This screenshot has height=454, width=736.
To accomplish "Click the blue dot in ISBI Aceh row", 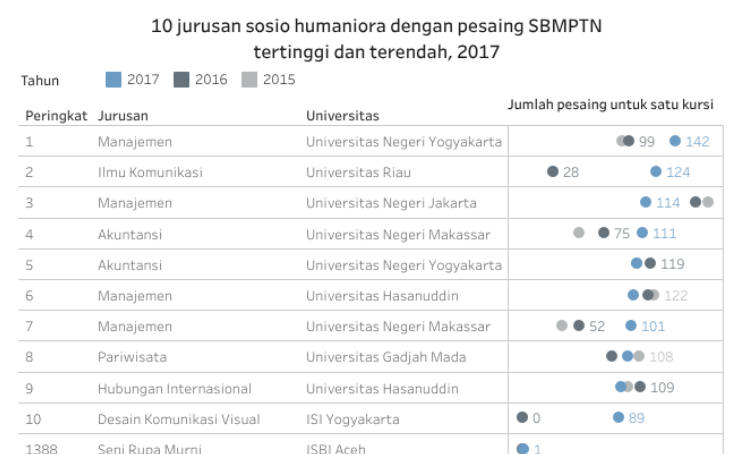I will tap(522, 448).
